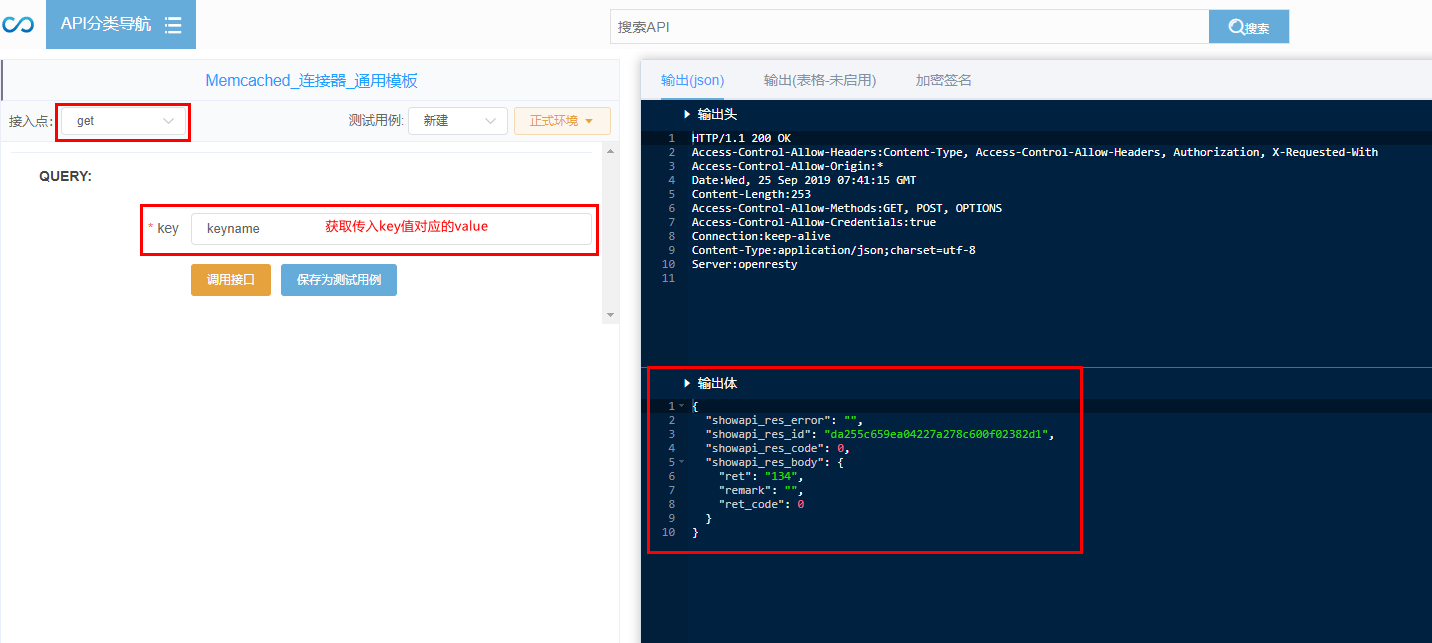1432x643 pixels.
Task: Open the 正式环境 environment dropdown
Action: click(562, 121)
